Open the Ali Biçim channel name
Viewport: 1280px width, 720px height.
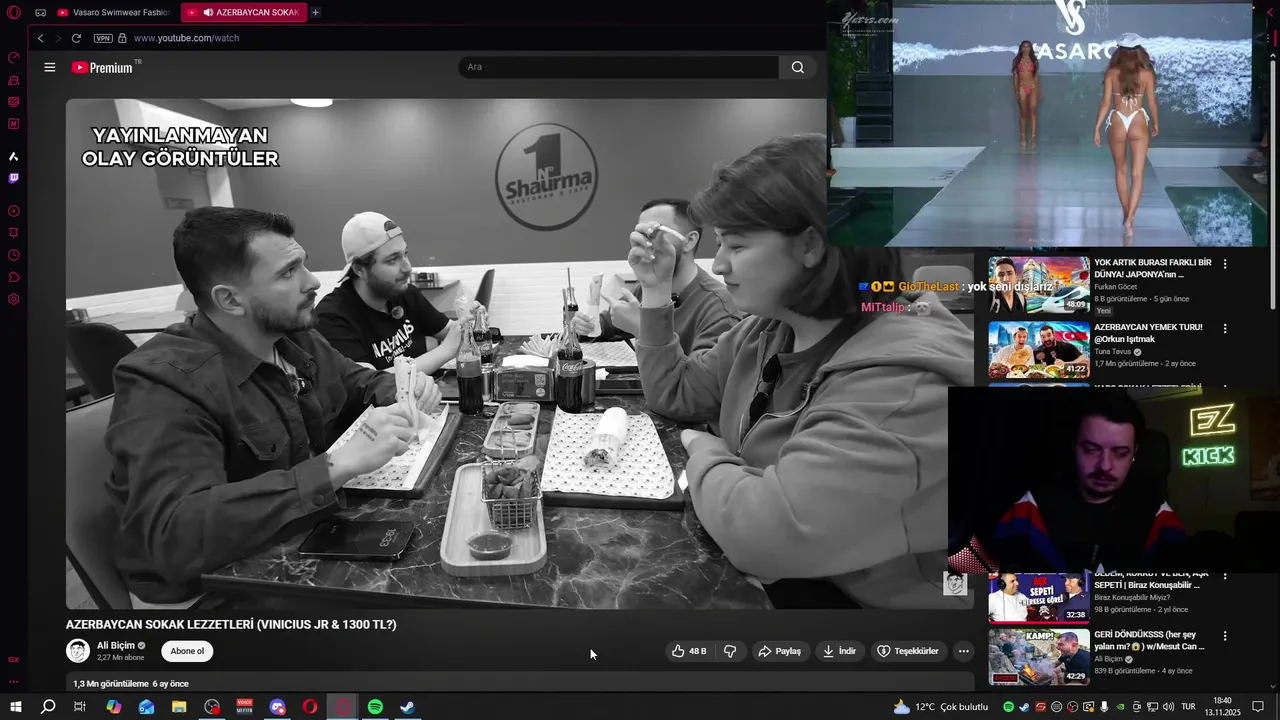[x=116, y=646]
